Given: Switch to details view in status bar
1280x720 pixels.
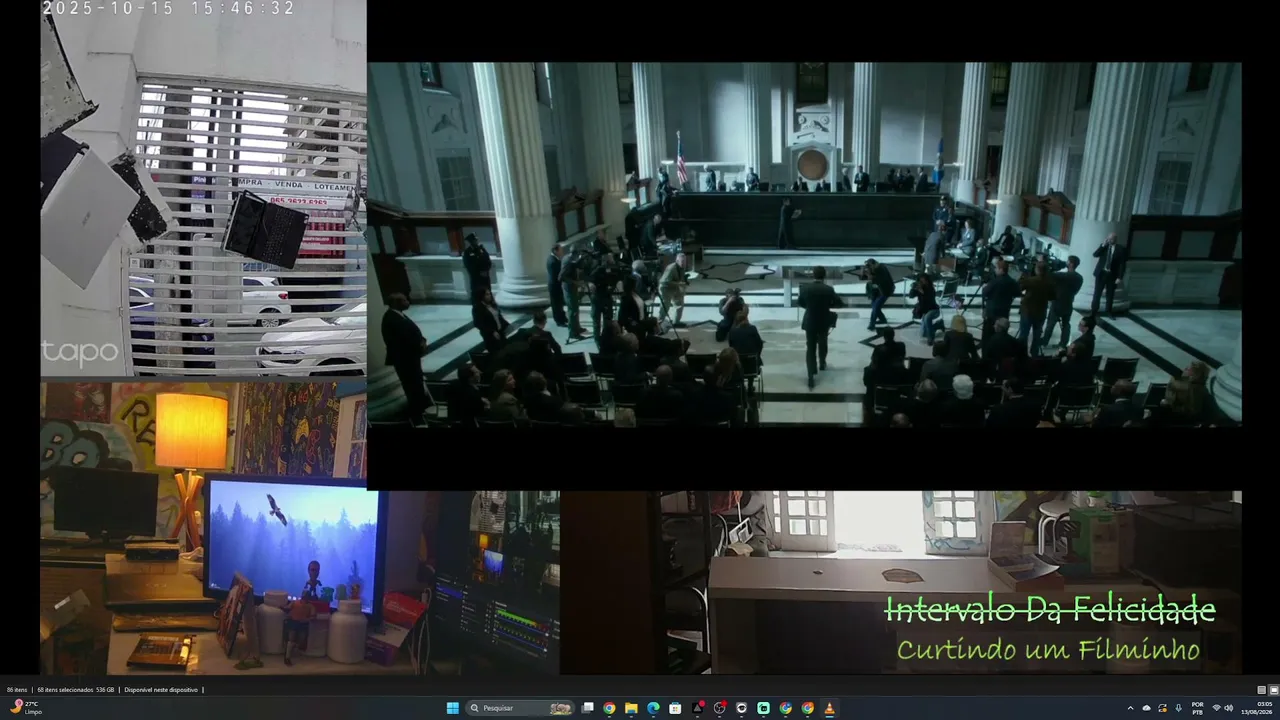Looking at the screenshot, I should (x=1261, y=690).
